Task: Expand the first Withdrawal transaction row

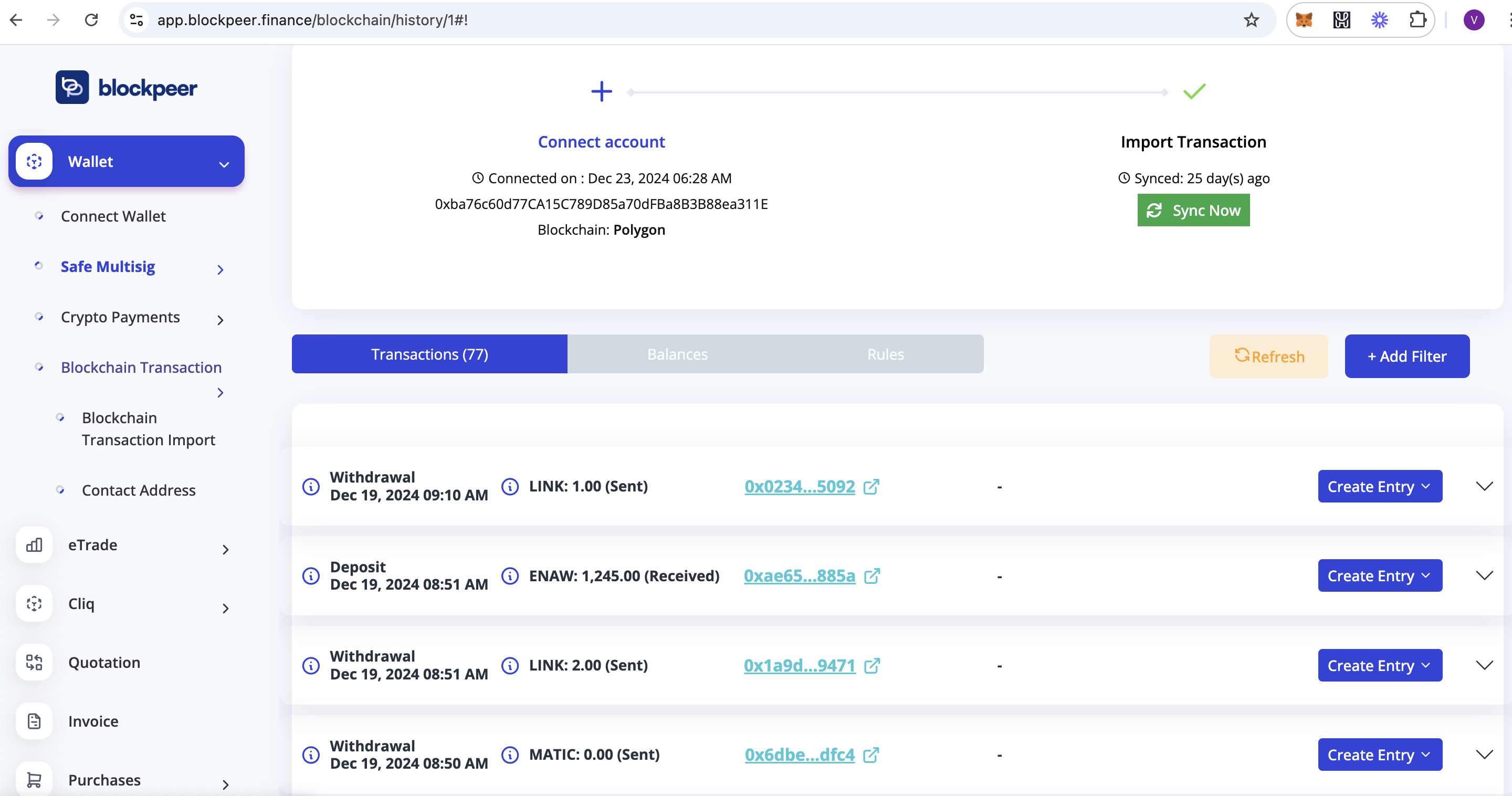Action: tap(1485, 486)
